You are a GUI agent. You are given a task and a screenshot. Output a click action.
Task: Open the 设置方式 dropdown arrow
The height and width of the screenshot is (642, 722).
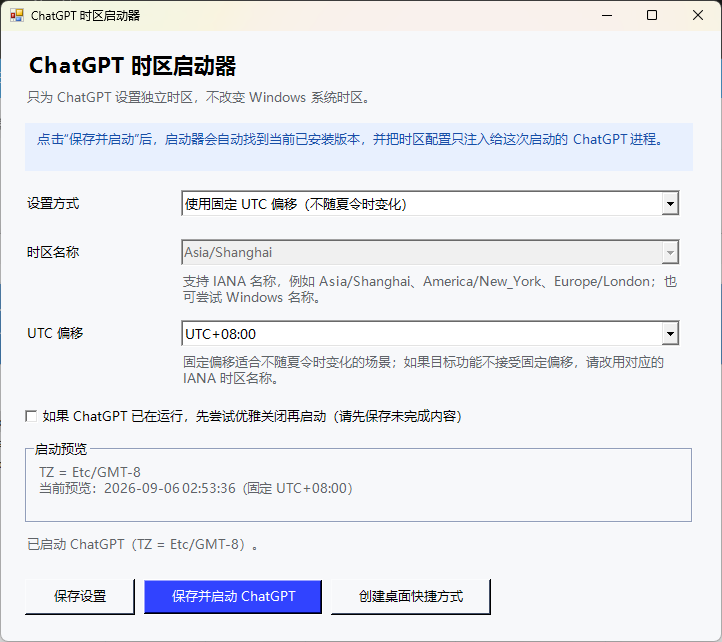click(x=670, y=204)
